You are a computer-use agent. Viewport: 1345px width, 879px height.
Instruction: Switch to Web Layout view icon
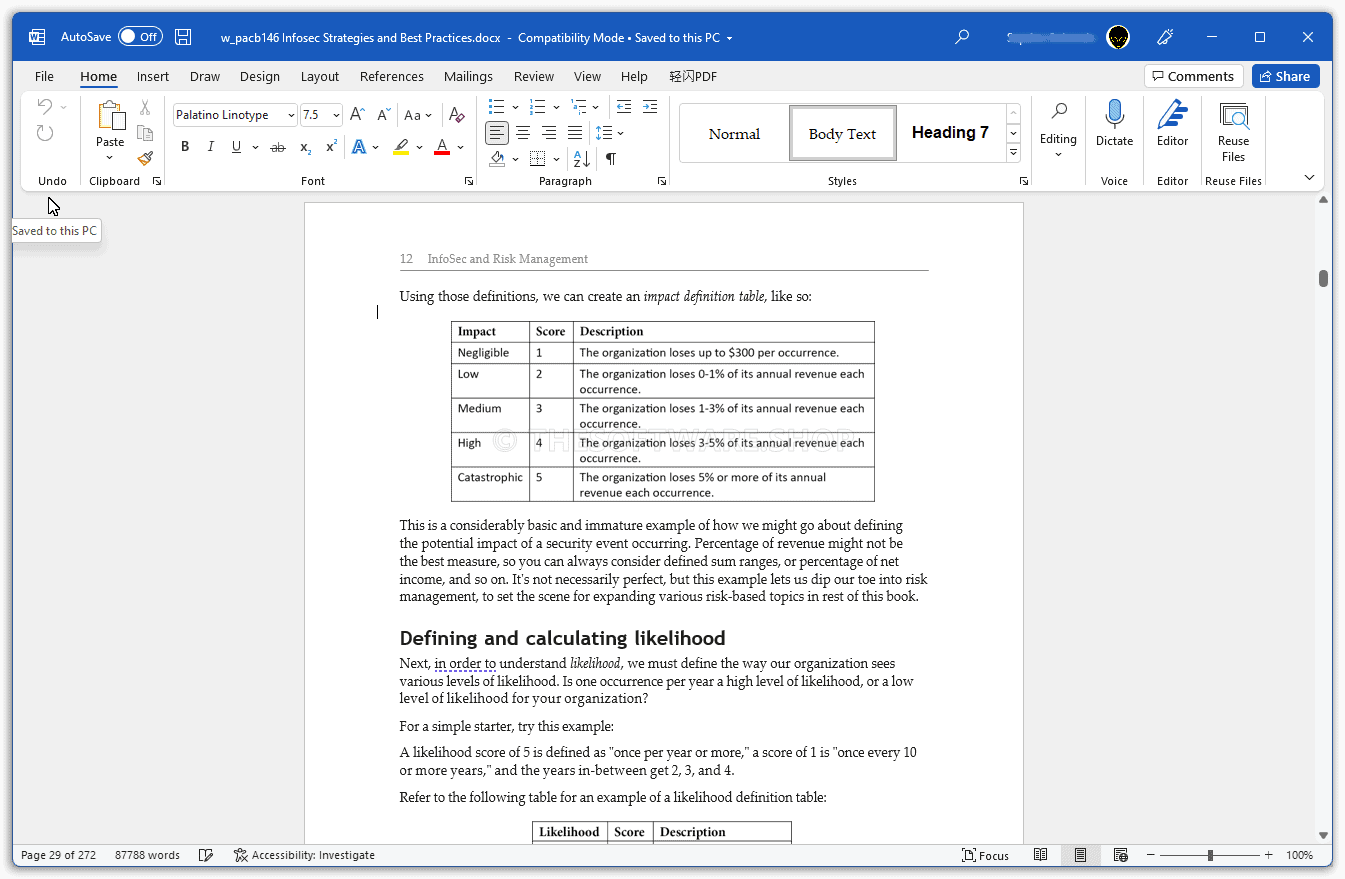tap(1121, 855)
